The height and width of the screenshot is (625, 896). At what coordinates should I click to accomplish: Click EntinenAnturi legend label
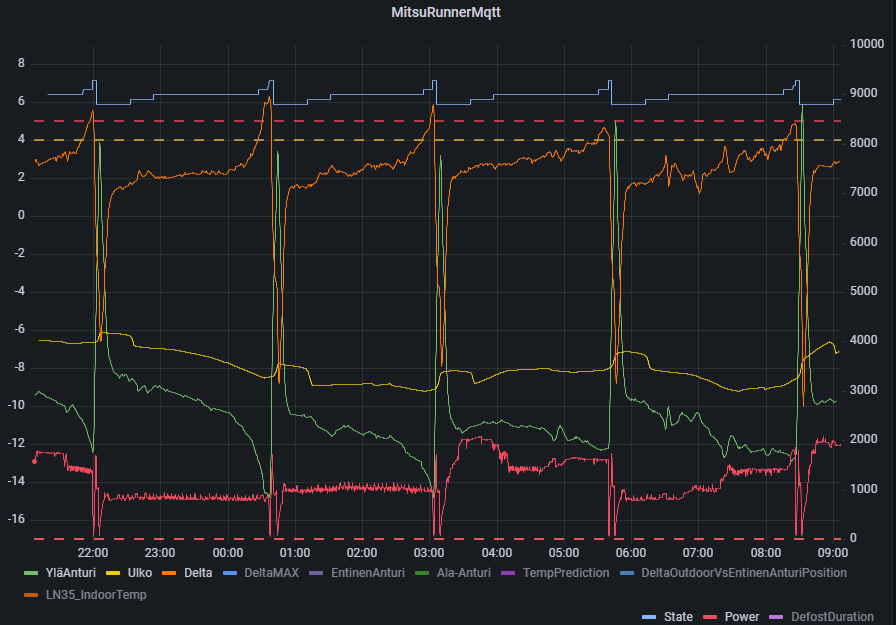[x=366, y=573]
